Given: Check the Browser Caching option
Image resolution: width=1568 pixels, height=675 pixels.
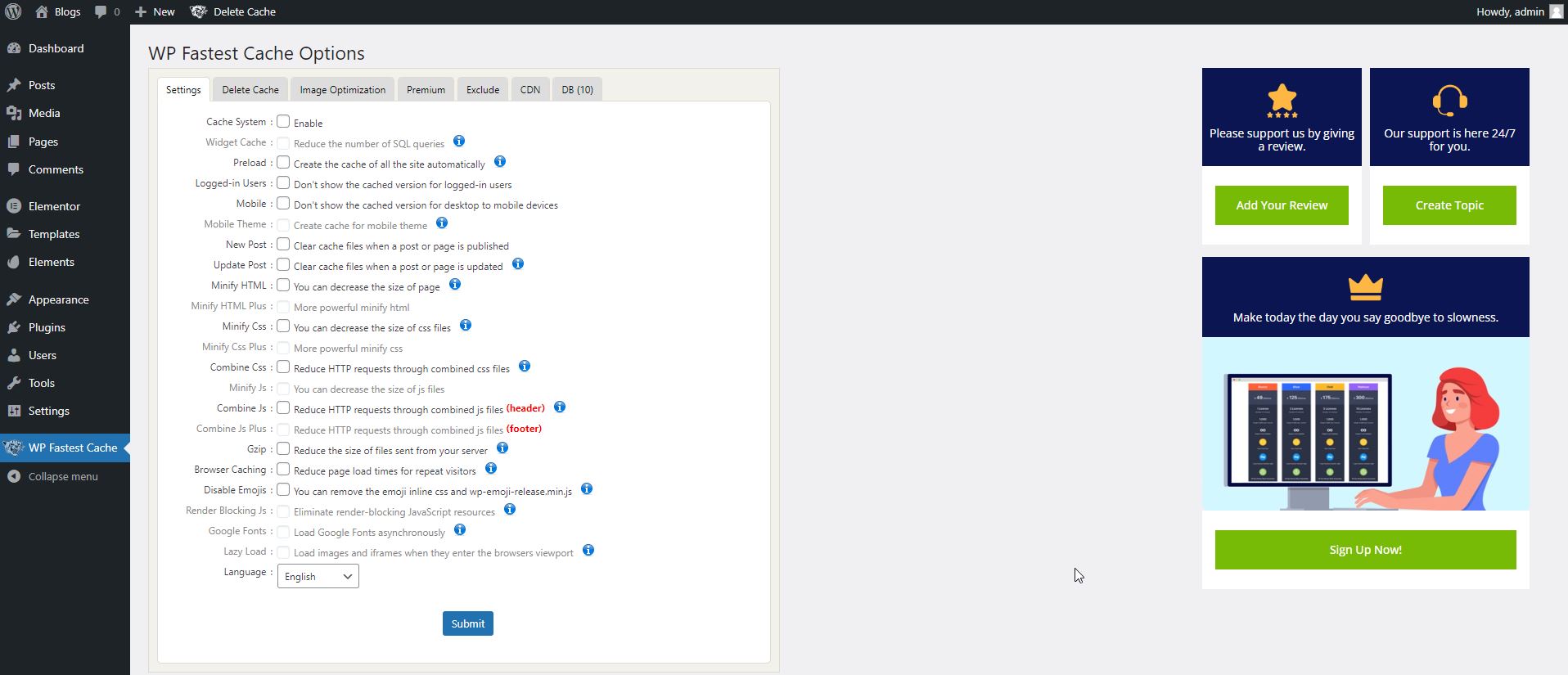Looking at the screenshot, I should point(283,470).
